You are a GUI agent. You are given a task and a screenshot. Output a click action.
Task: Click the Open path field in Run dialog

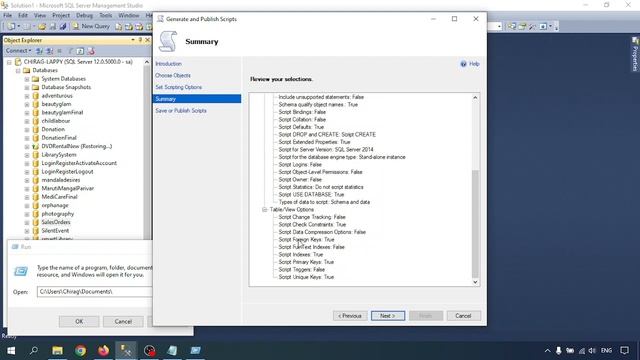[x=95, y=291]
